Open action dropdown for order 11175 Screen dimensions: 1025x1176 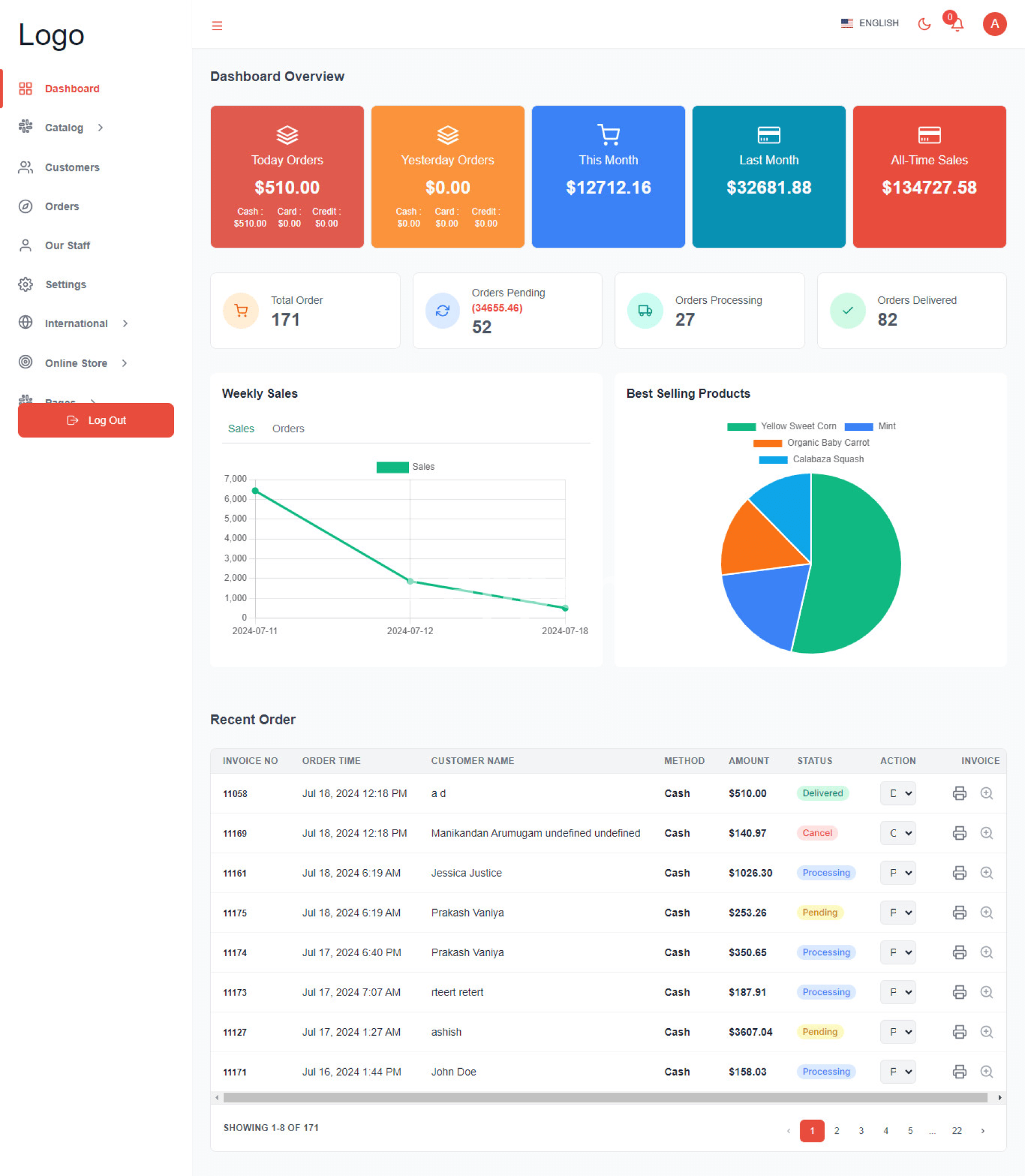tap(897, 913)
